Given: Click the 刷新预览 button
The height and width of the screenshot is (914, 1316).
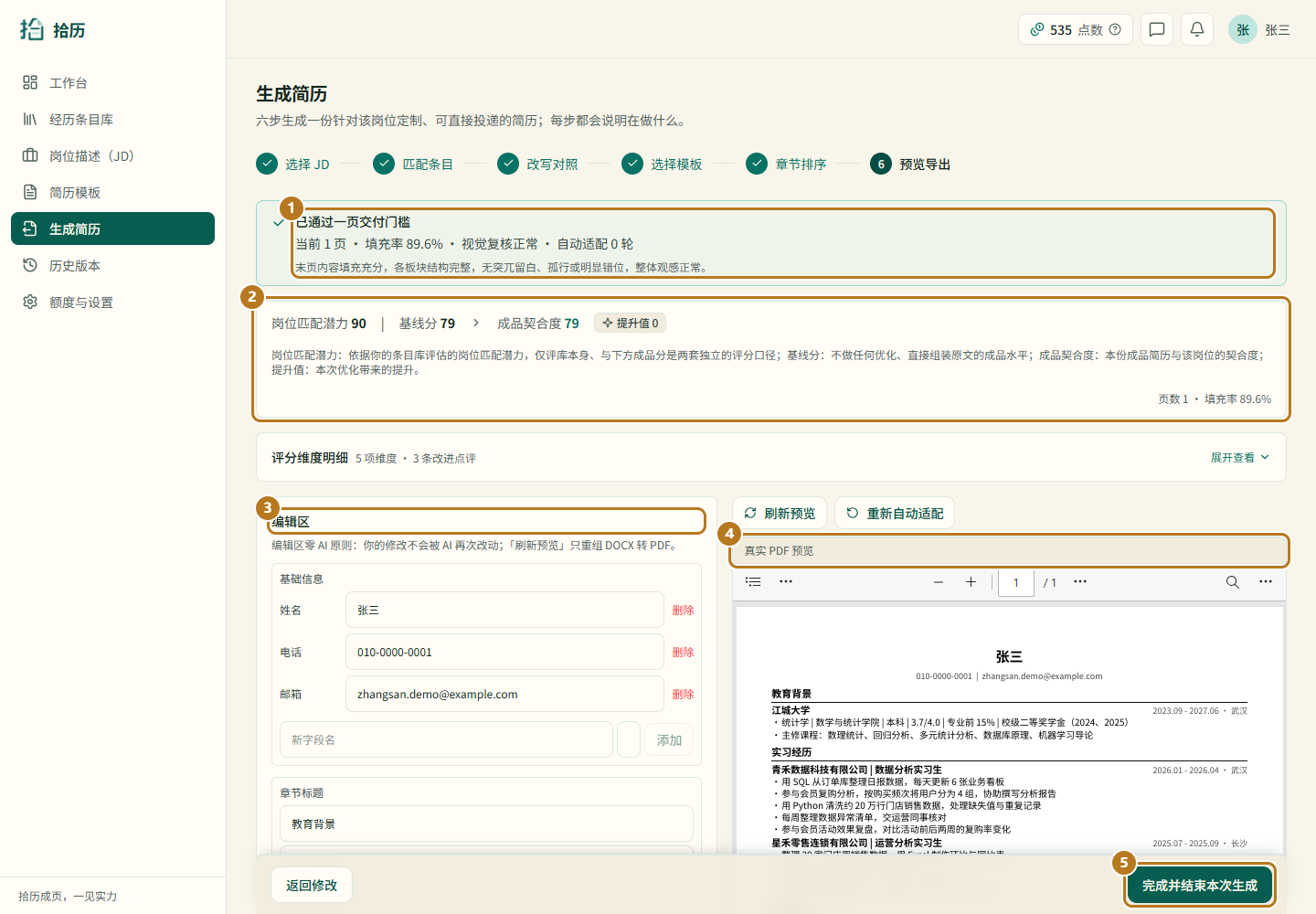Looking at the screenshot, I should coord(780,513).
